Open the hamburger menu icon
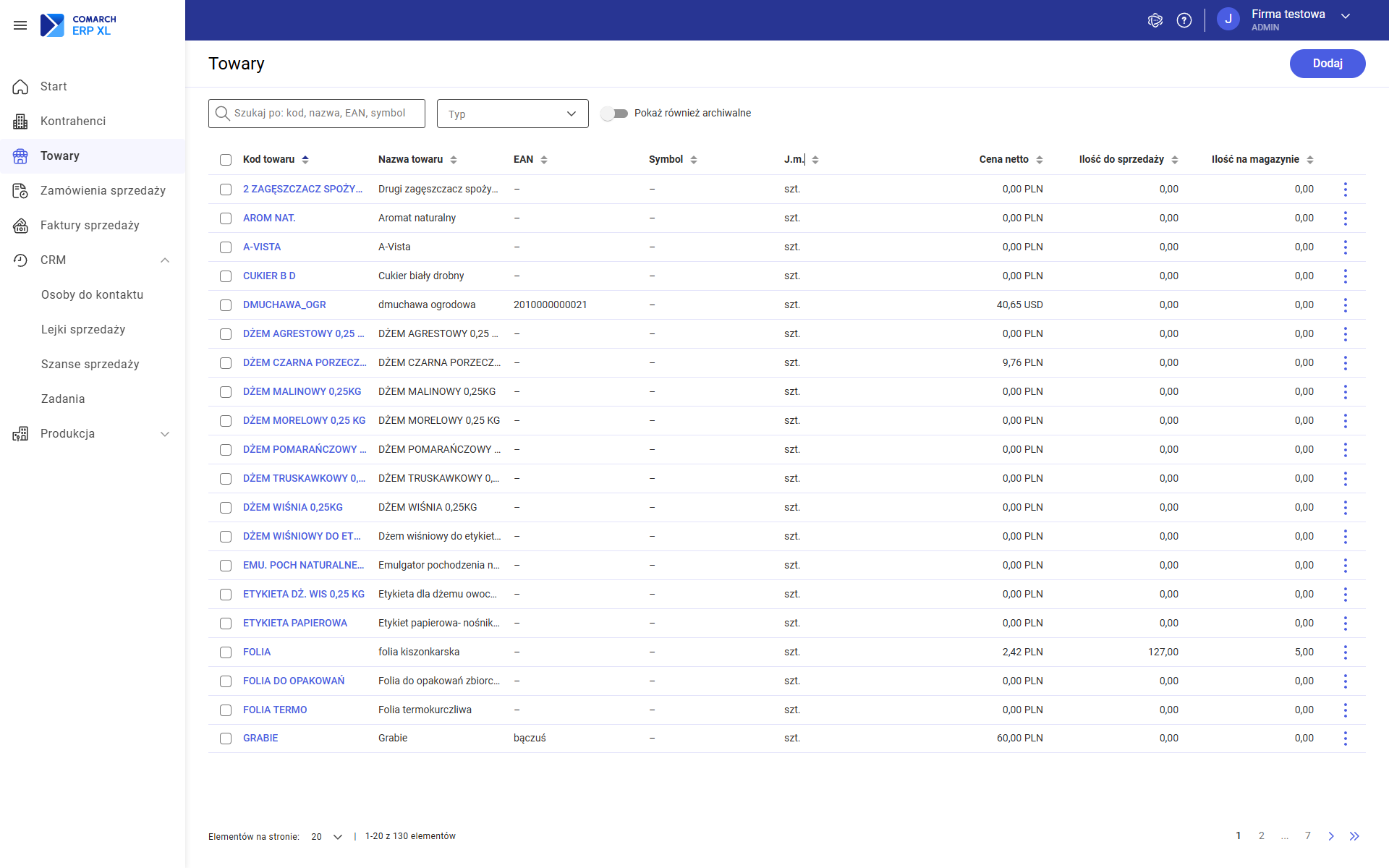Screen dimensions: 1389x868 (20, 25)
